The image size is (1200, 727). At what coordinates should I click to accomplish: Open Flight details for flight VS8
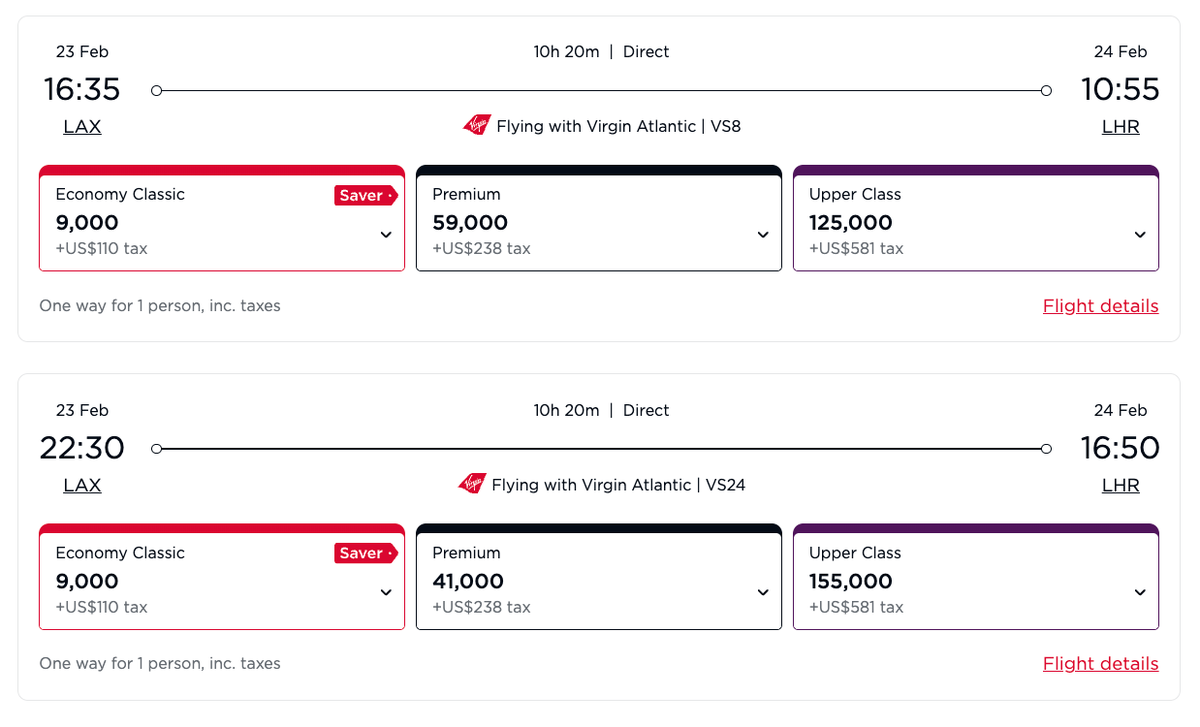1100,305
